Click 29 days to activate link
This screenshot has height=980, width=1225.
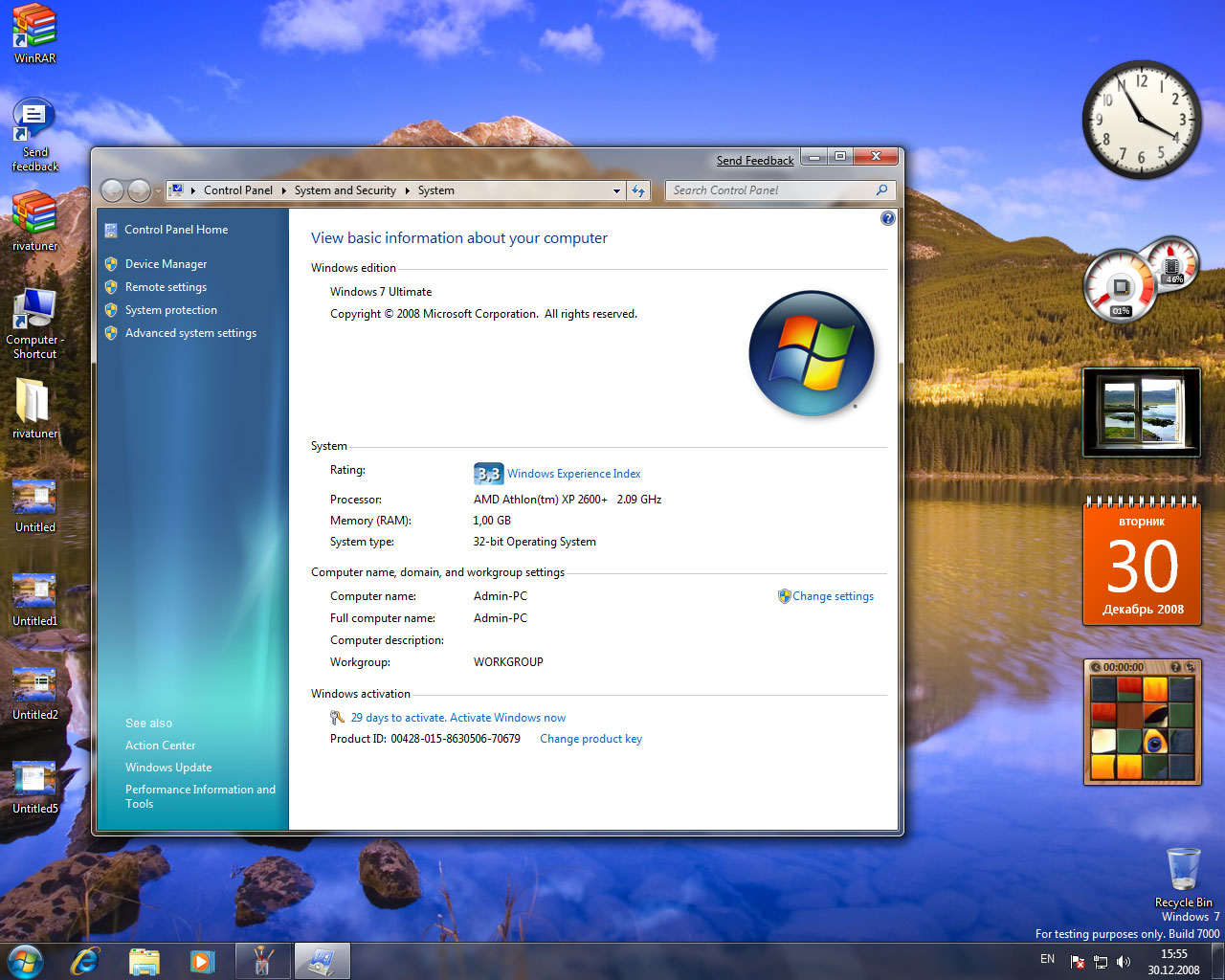point(457,718)
